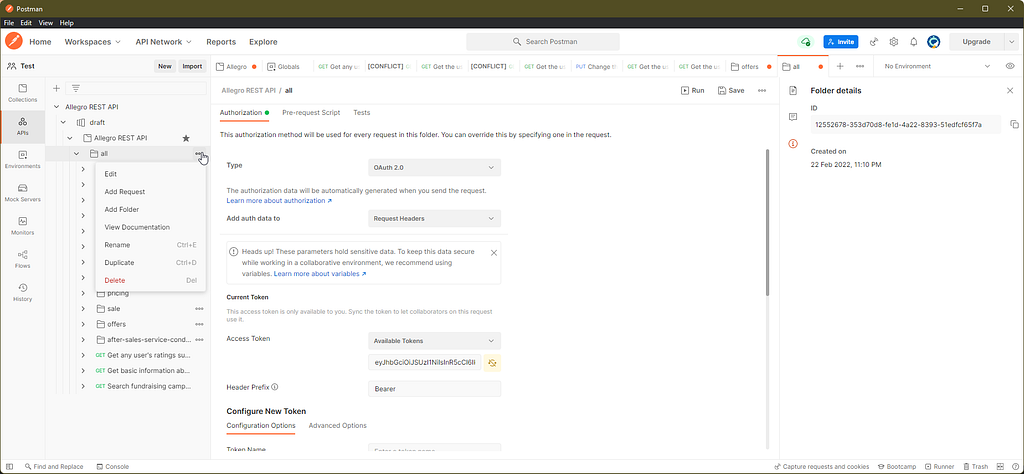Select View Documentation in context menu
Image resolution: width=1024 pixels, height=474 pixels.
tap(151, 227)
